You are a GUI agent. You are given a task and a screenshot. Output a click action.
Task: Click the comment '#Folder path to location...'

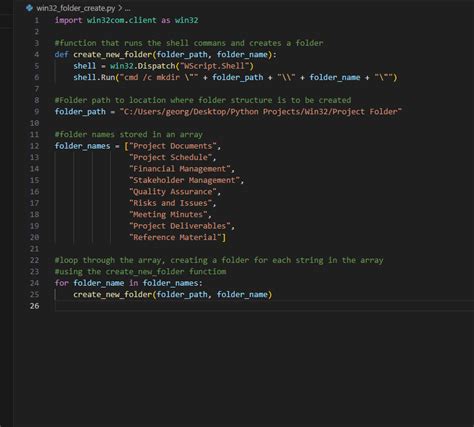click(203, 100)
